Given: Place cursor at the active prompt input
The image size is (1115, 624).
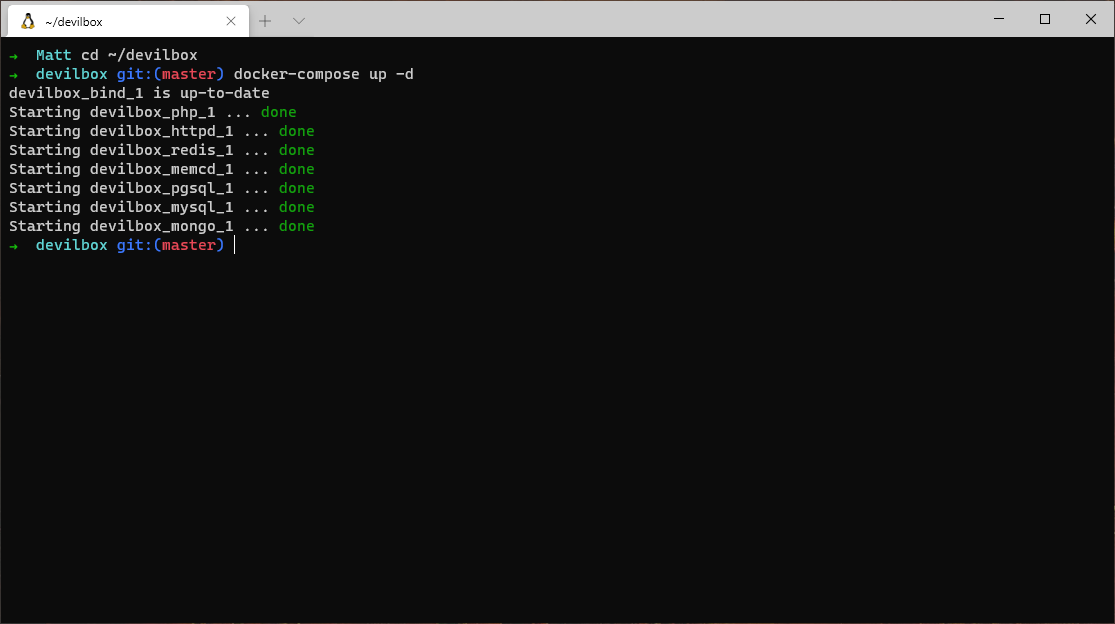Looking at the screenshot, I should tap(235, 245).
